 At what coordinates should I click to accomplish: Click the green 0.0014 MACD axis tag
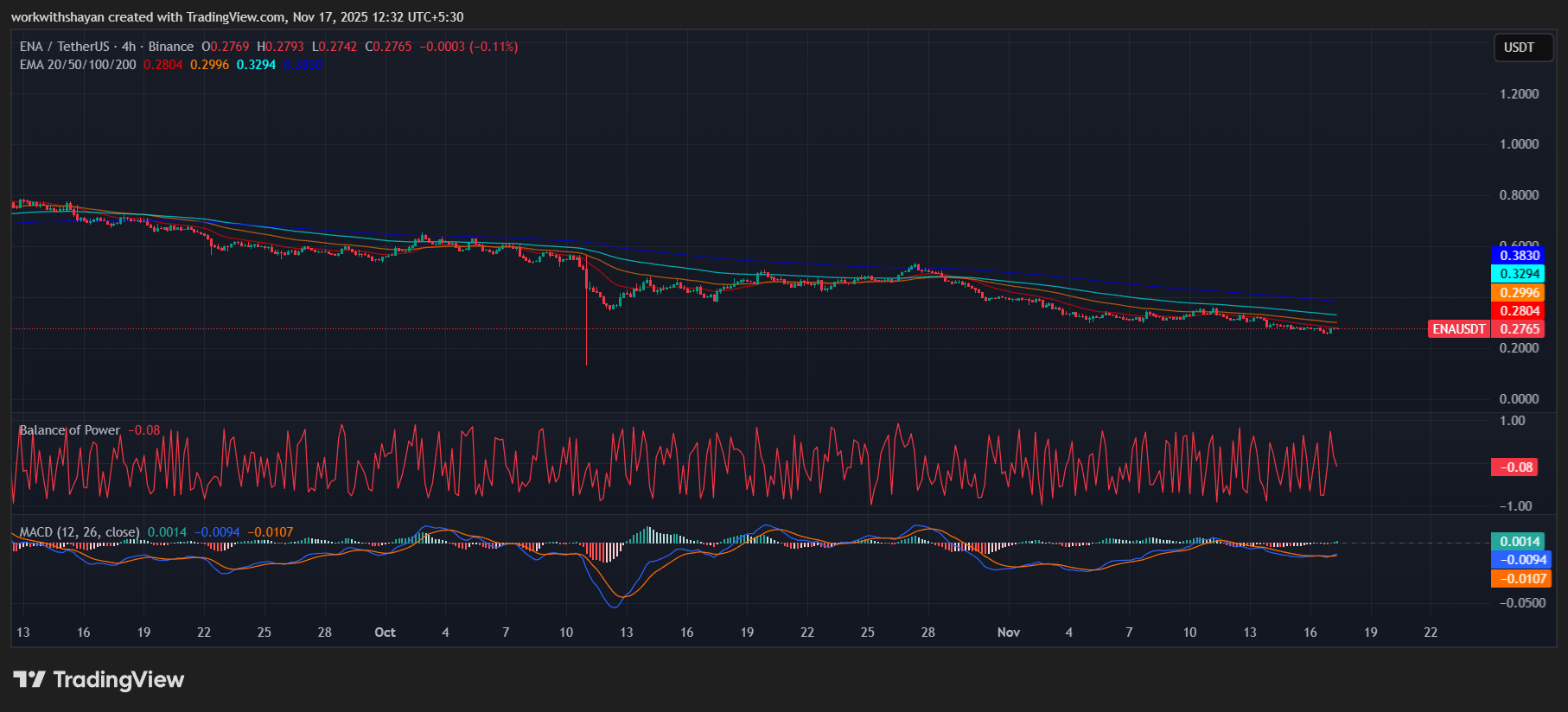click(x=1520, y=542)
